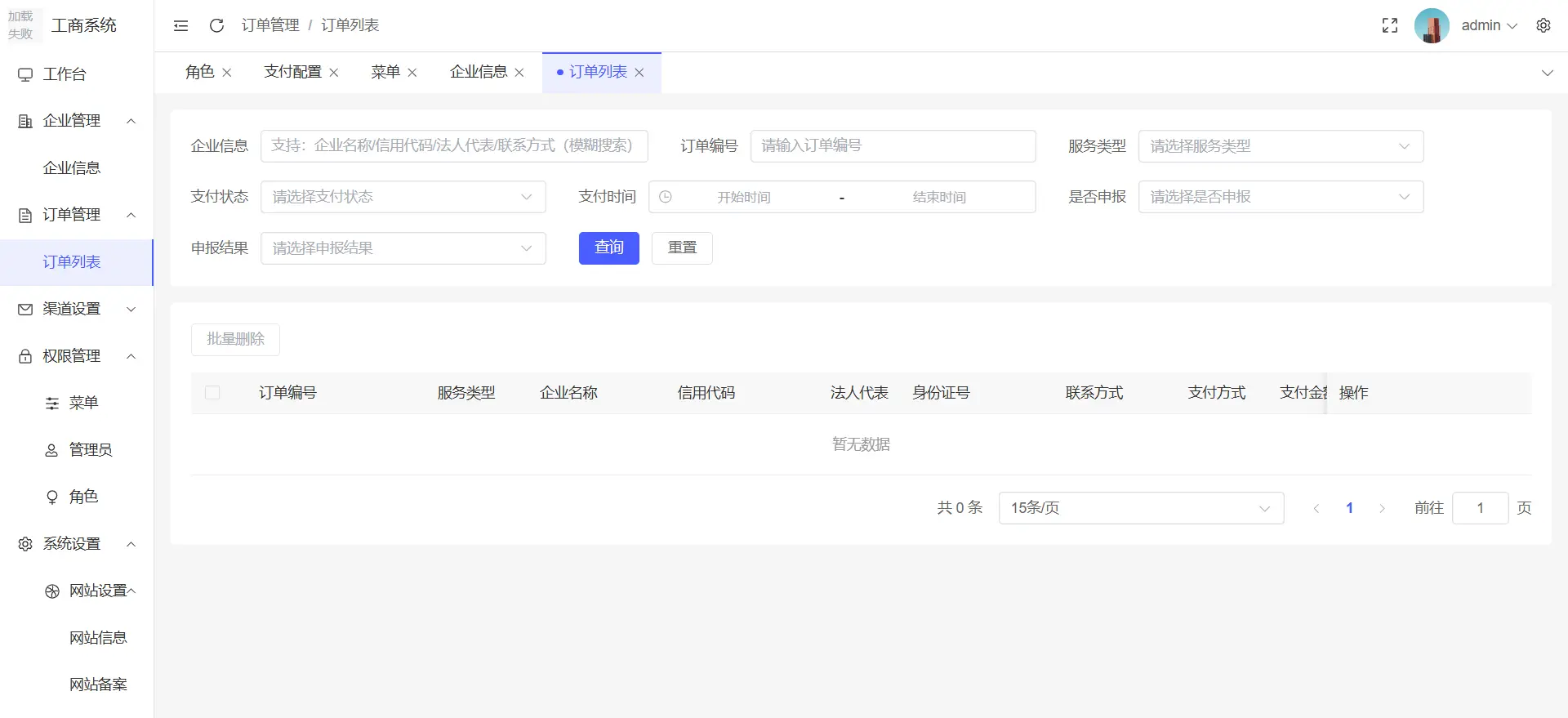
Task: Click the 网站设置 globe icon
Action: click(51, 591)
